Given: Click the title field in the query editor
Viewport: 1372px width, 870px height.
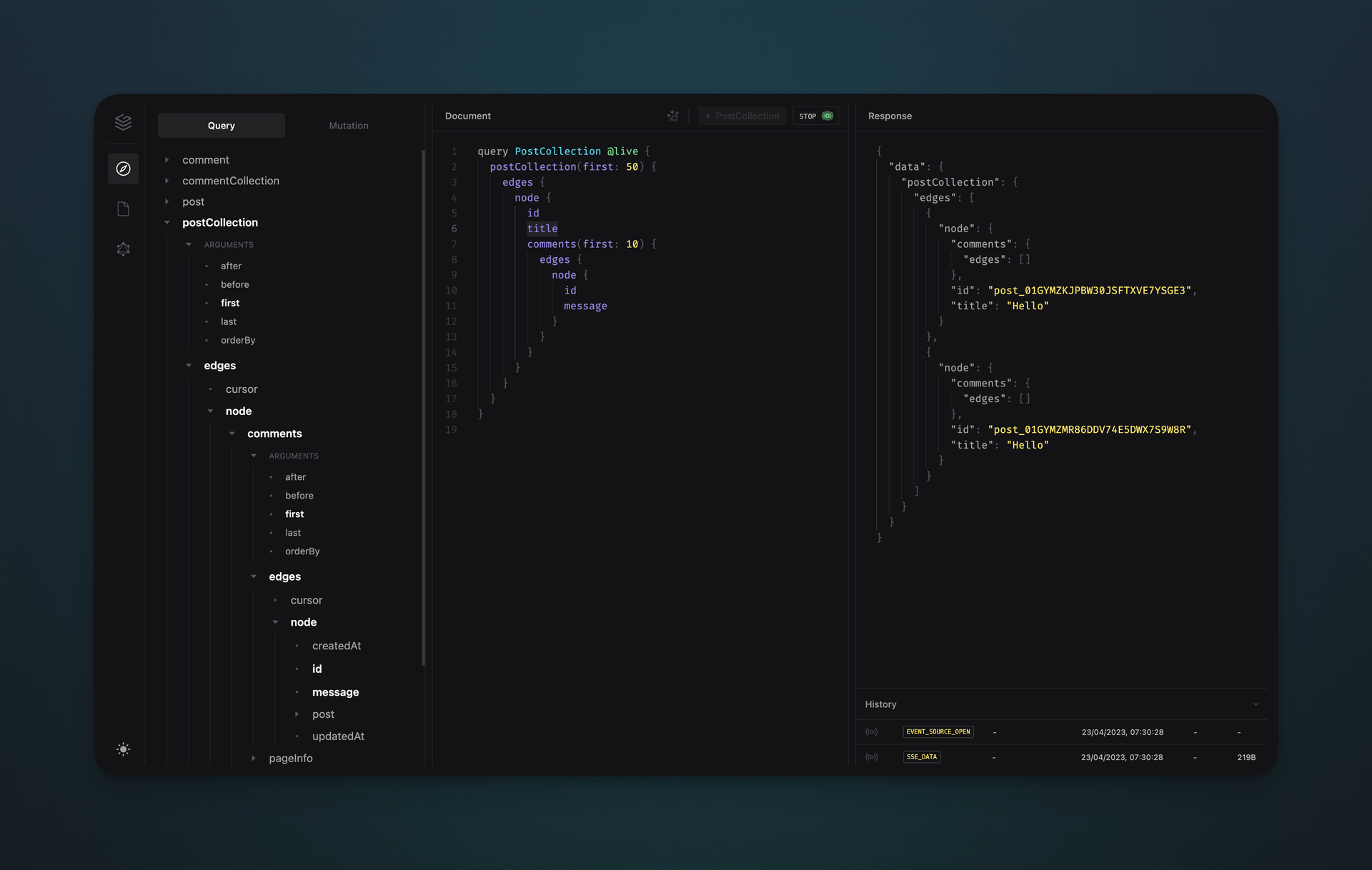Looking at the screenshot, I should click(x=542, y=229).
